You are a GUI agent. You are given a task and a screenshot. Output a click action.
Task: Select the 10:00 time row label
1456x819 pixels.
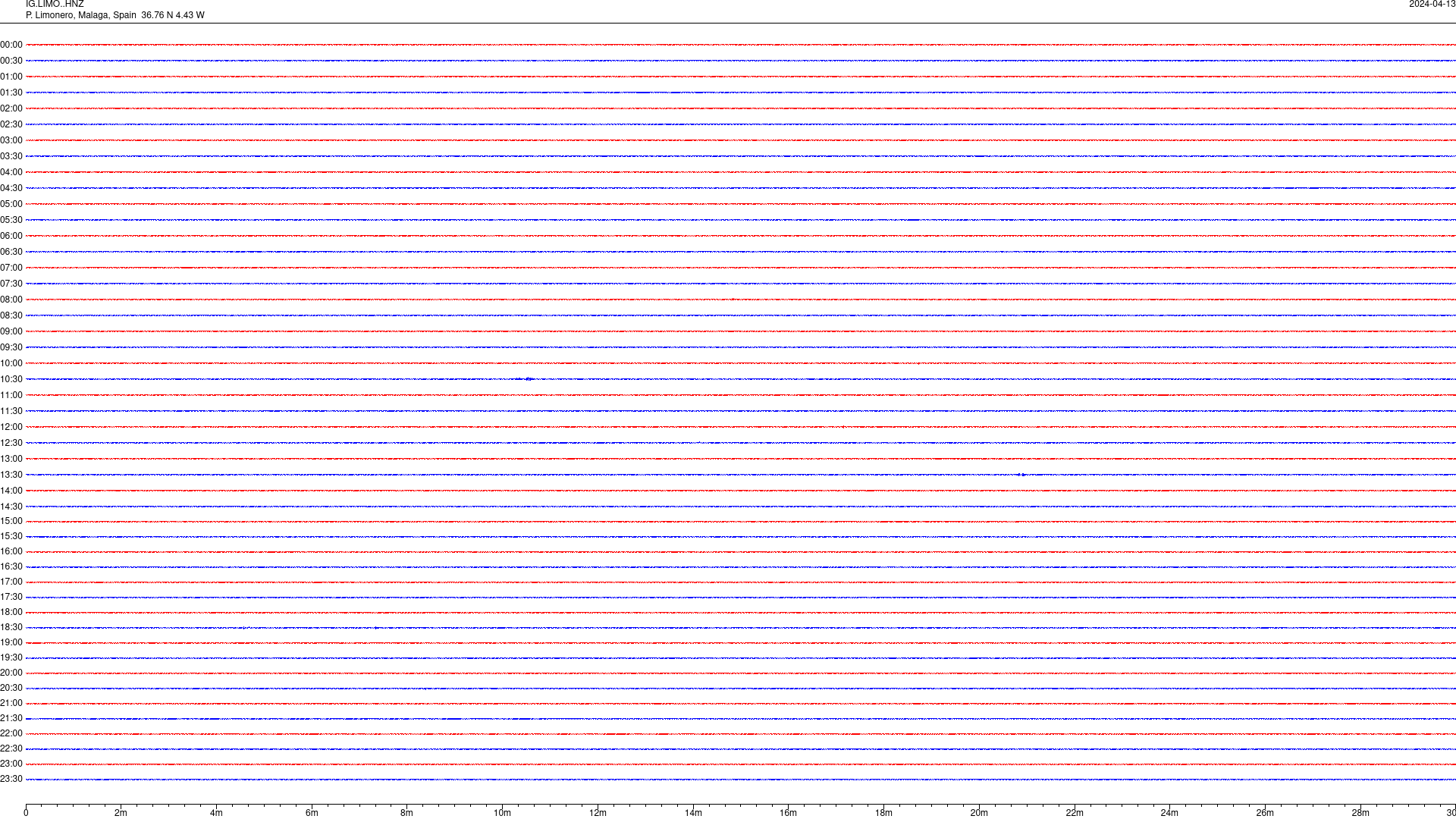[11, 363]
